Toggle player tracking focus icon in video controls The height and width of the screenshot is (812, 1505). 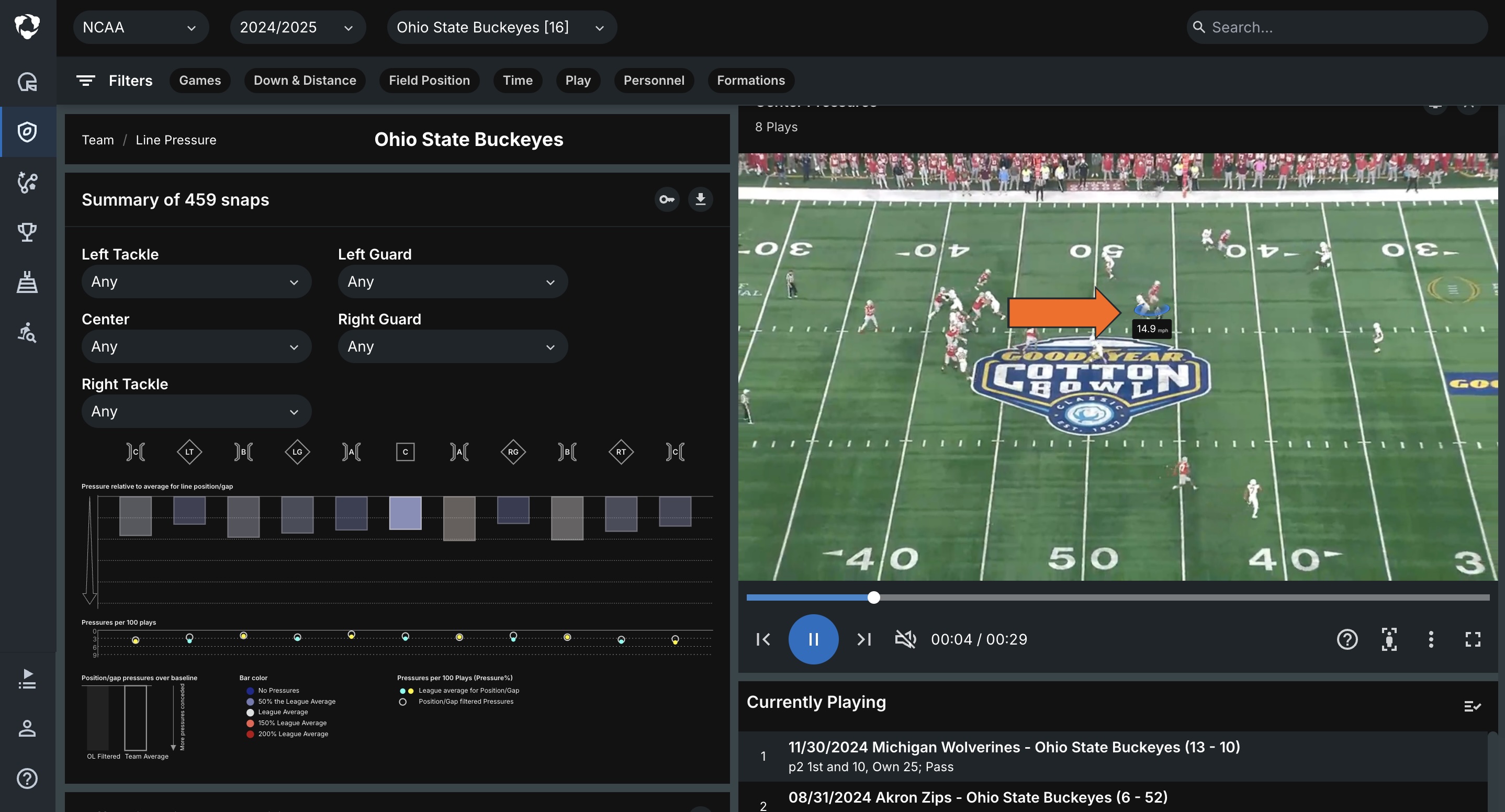point(1389,640)
